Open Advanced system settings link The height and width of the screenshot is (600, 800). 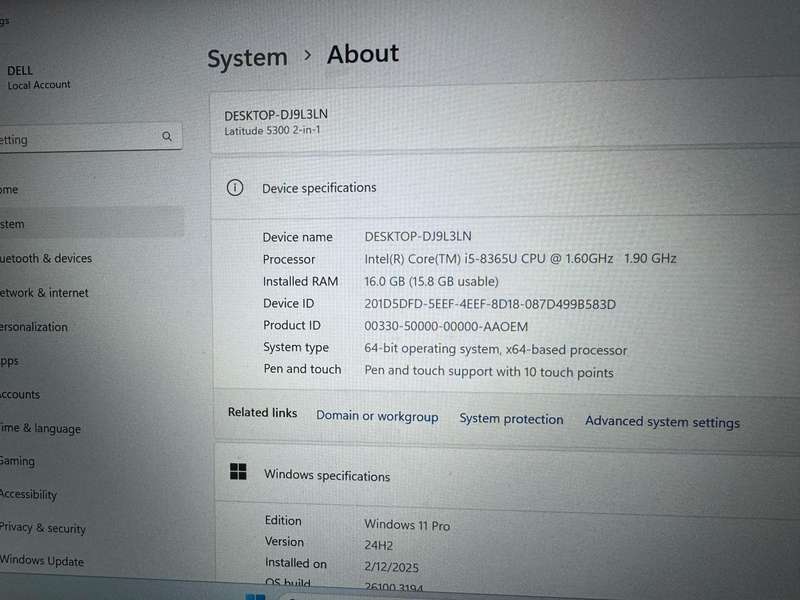point(662,422)
